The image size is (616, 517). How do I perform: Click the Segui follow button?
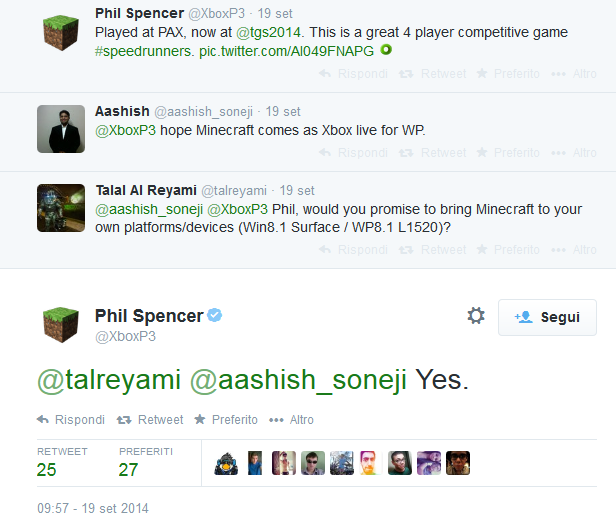[x=547, y=317]
